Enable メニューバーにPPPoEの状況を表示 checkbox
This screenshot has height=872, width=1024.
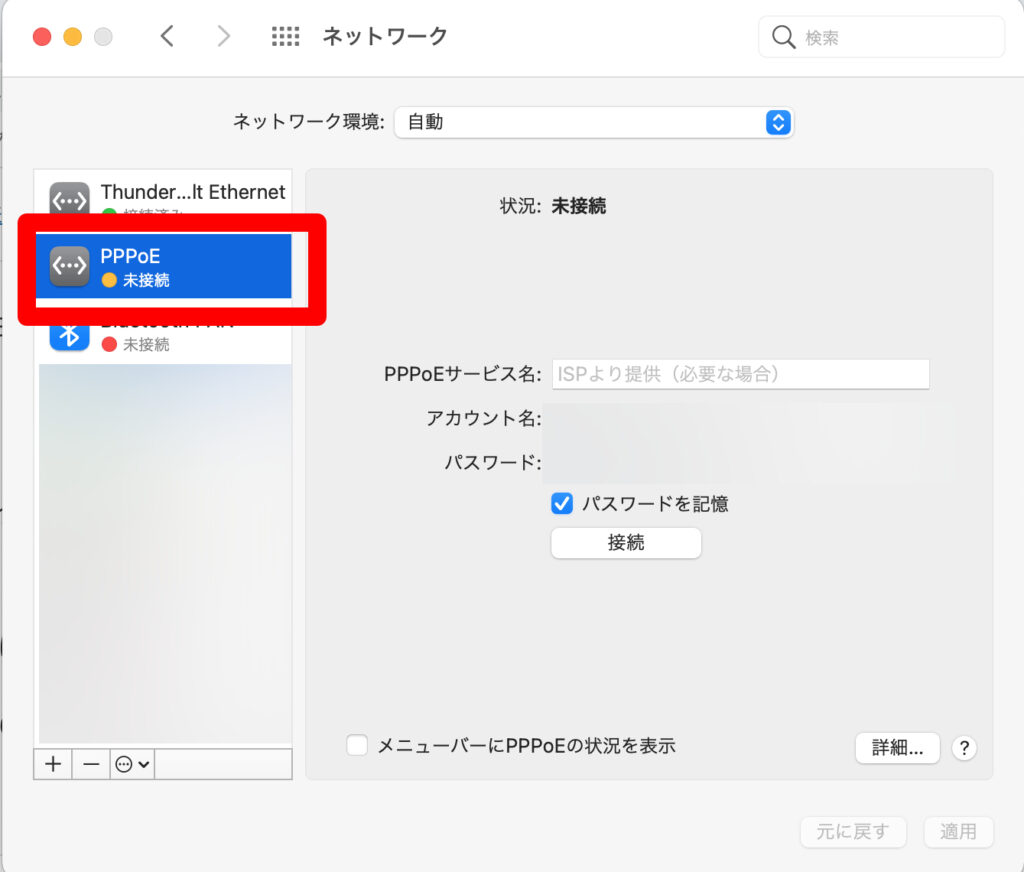[x=357, y=746]
